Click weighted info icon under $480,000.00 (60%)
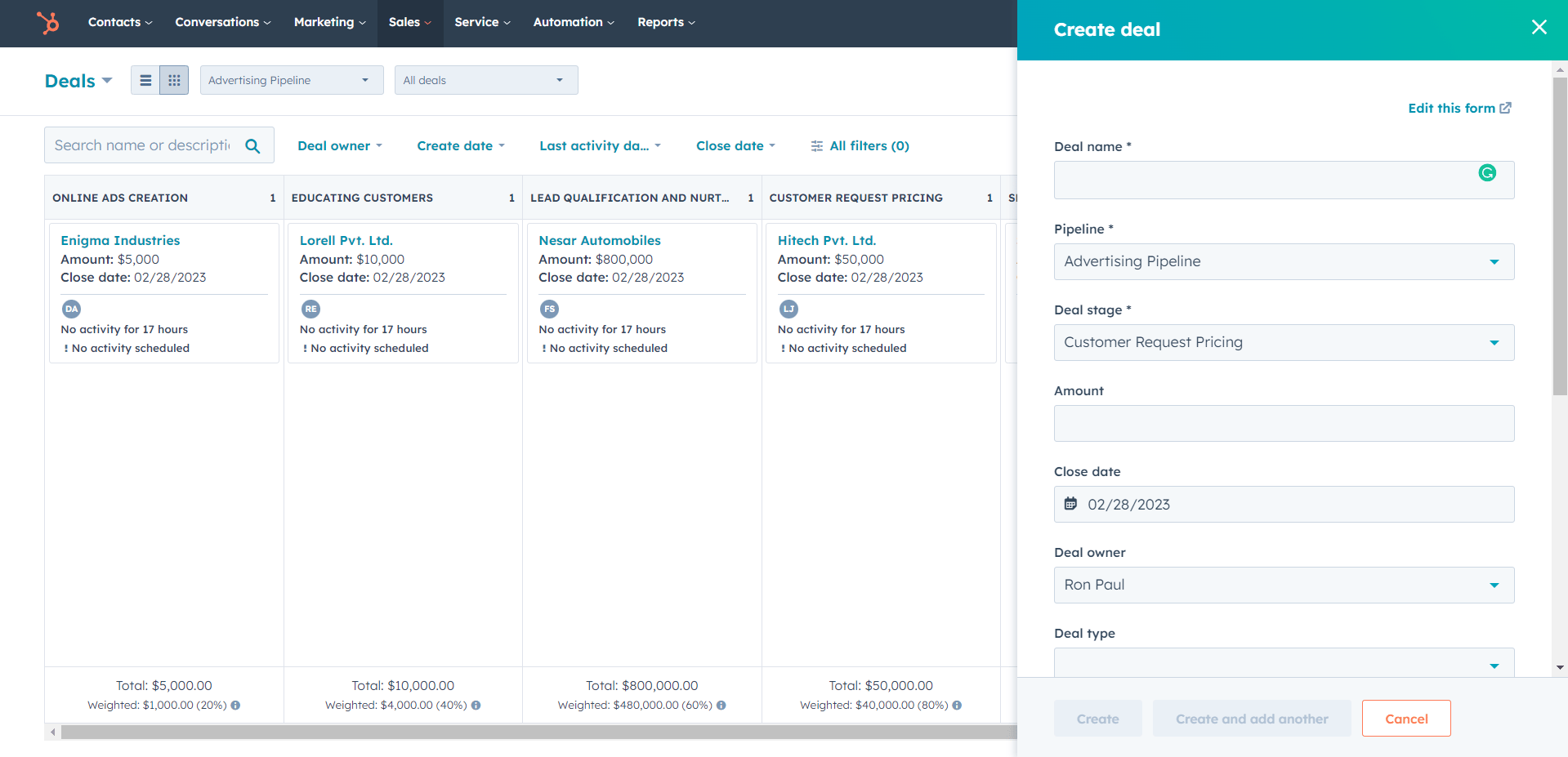Image resolution: width=1568 pixels, height=757 pixels. (721, 705)
